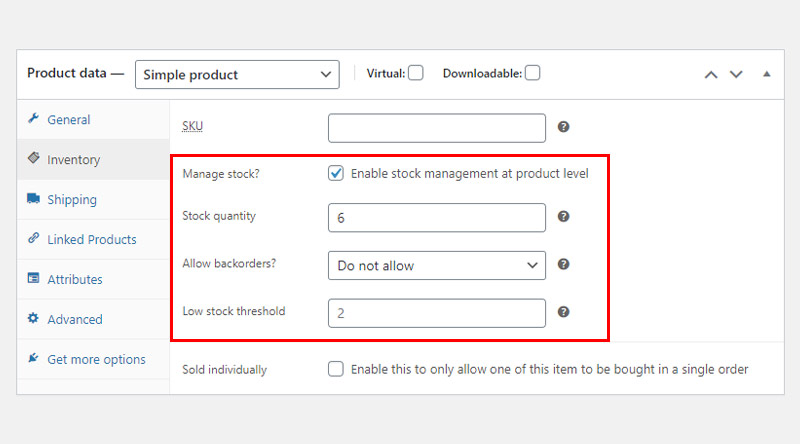Open the Simple product type dropdown

coord(237,75)
